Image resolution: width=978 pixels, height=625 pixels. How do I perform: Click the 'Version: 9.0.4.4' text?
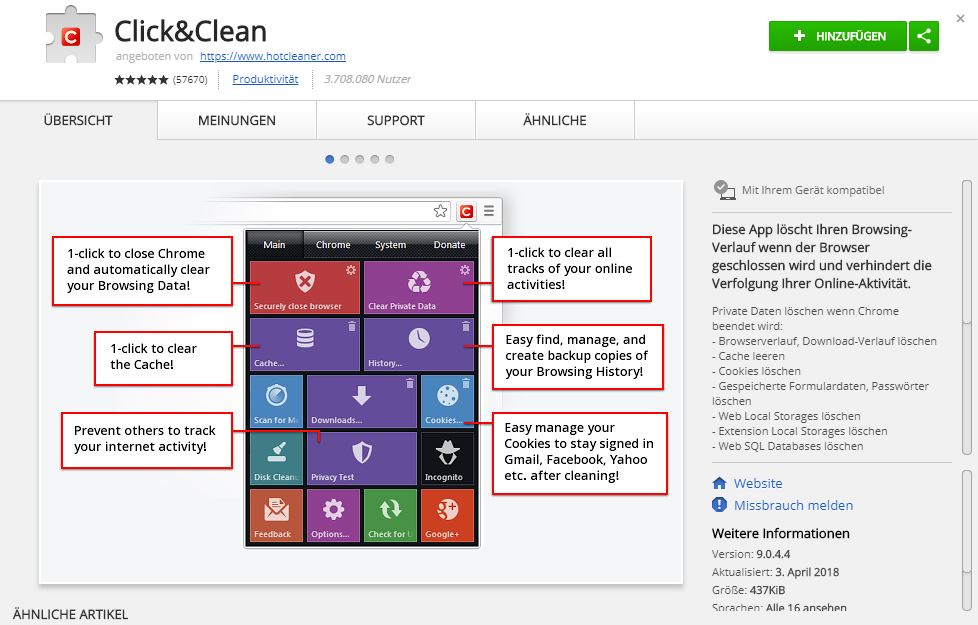(751, 554)
